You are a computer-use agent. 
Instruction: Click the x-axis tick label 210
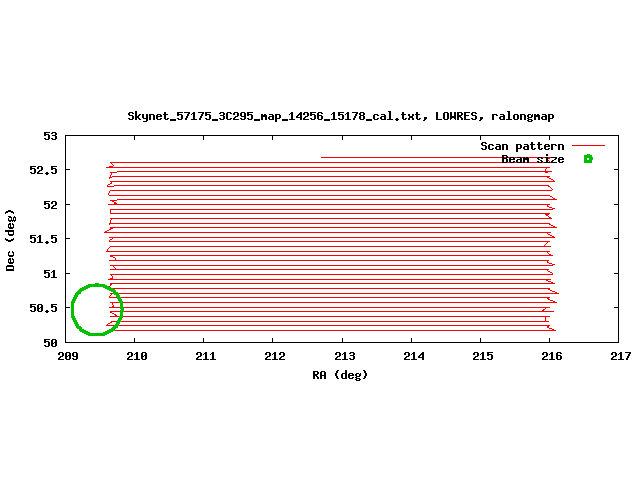(x=137, y=356)
